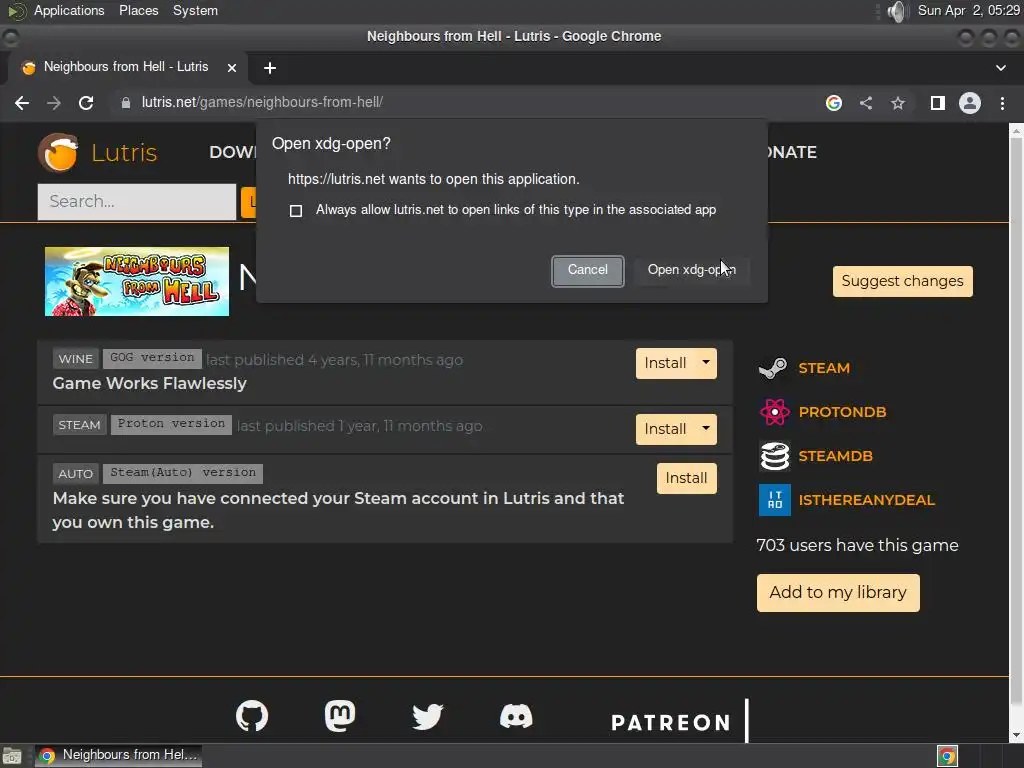The image size is (1024, 768).
Task: Click the AUTO runner badge
Action: (76, 474)
